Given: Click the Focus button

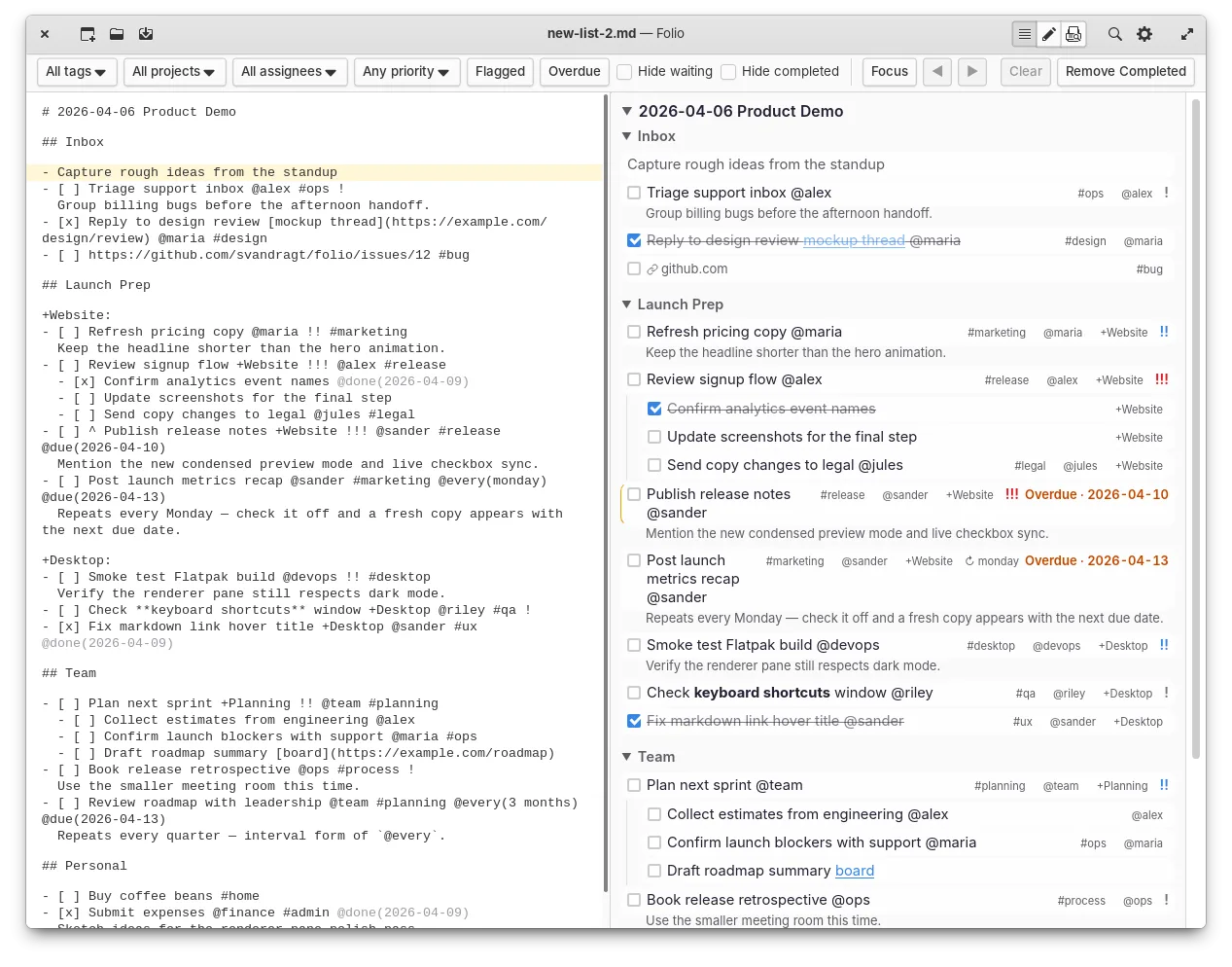Looking at the screenshot, I should point(890,71).
